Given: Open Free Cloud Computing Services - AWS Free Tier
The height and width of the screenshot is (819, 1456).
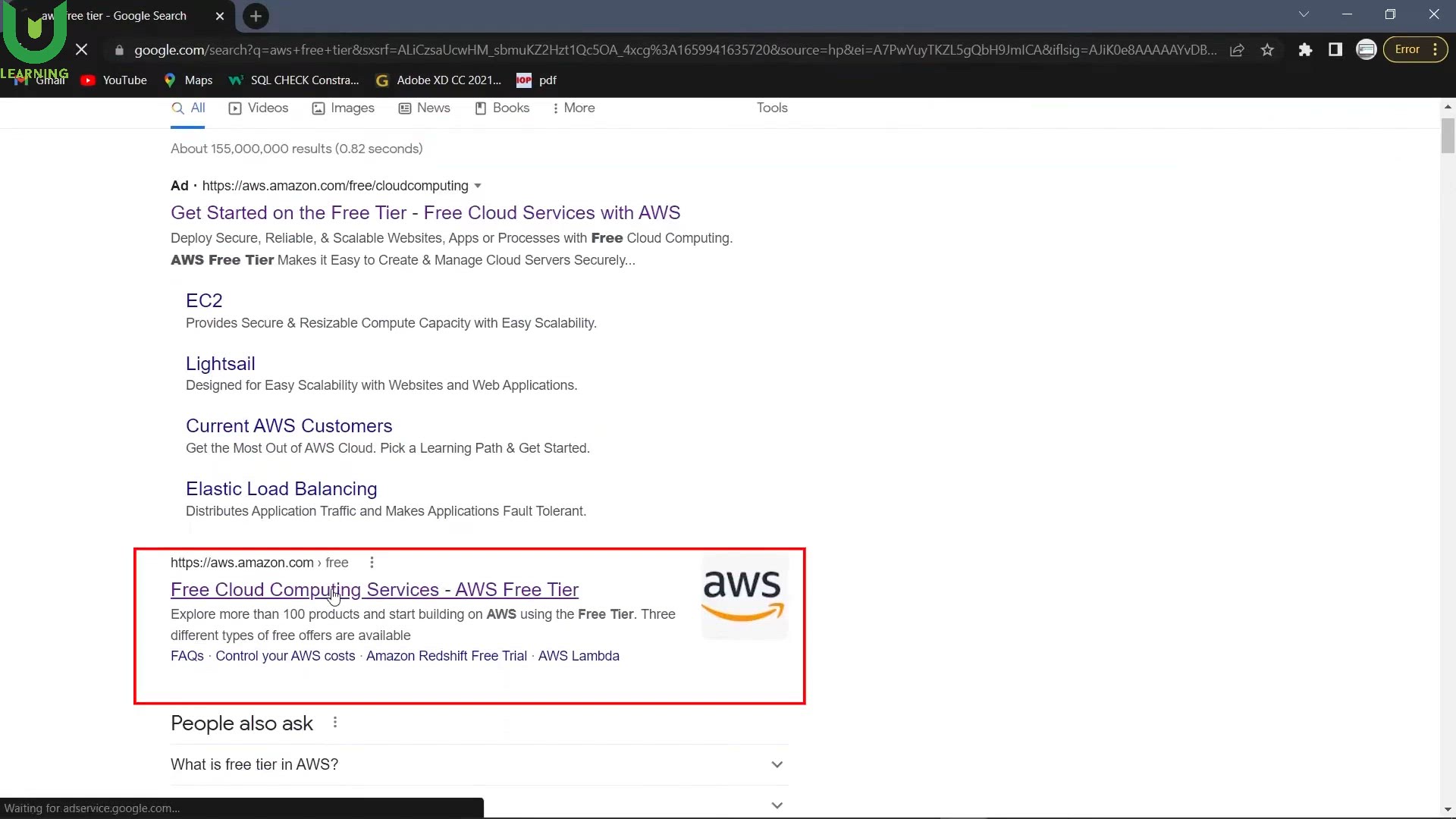Looking at the screenshot, I should pyautogui.click(x=375, y=590).
